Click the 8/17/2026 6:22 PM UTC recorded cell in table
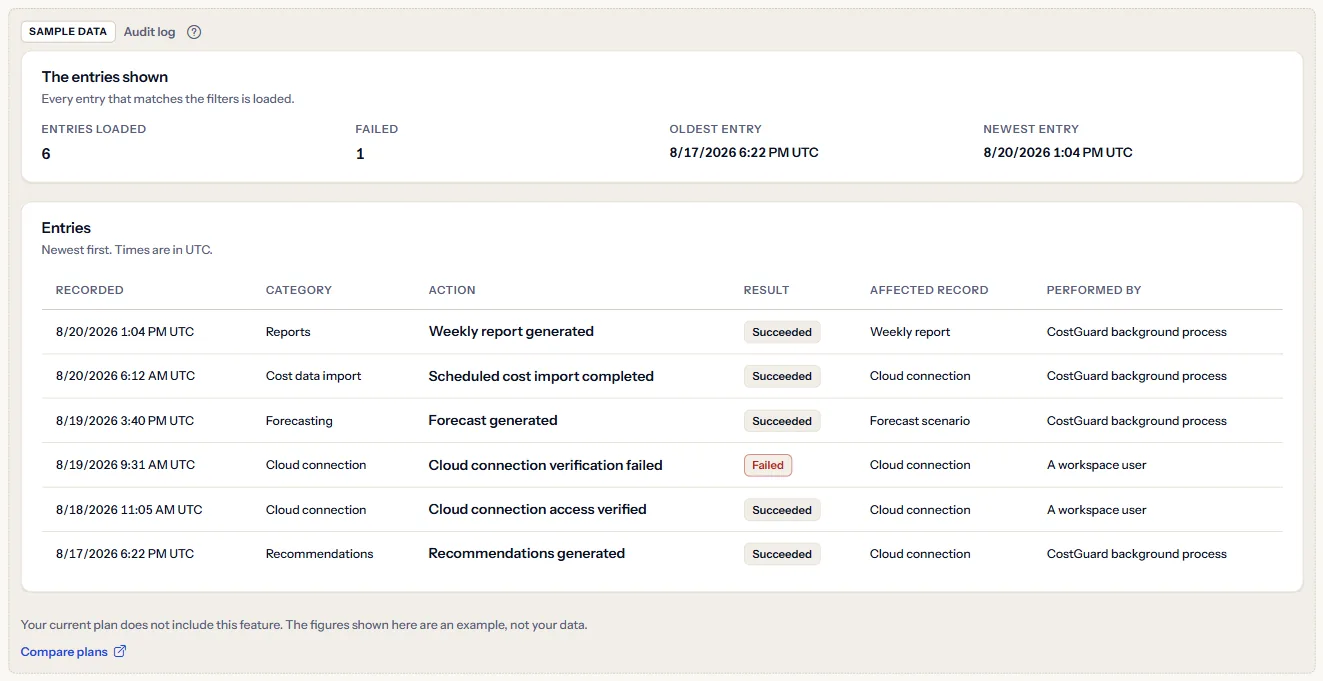Screen dimensions: 1323x681 tap(125, 554)
